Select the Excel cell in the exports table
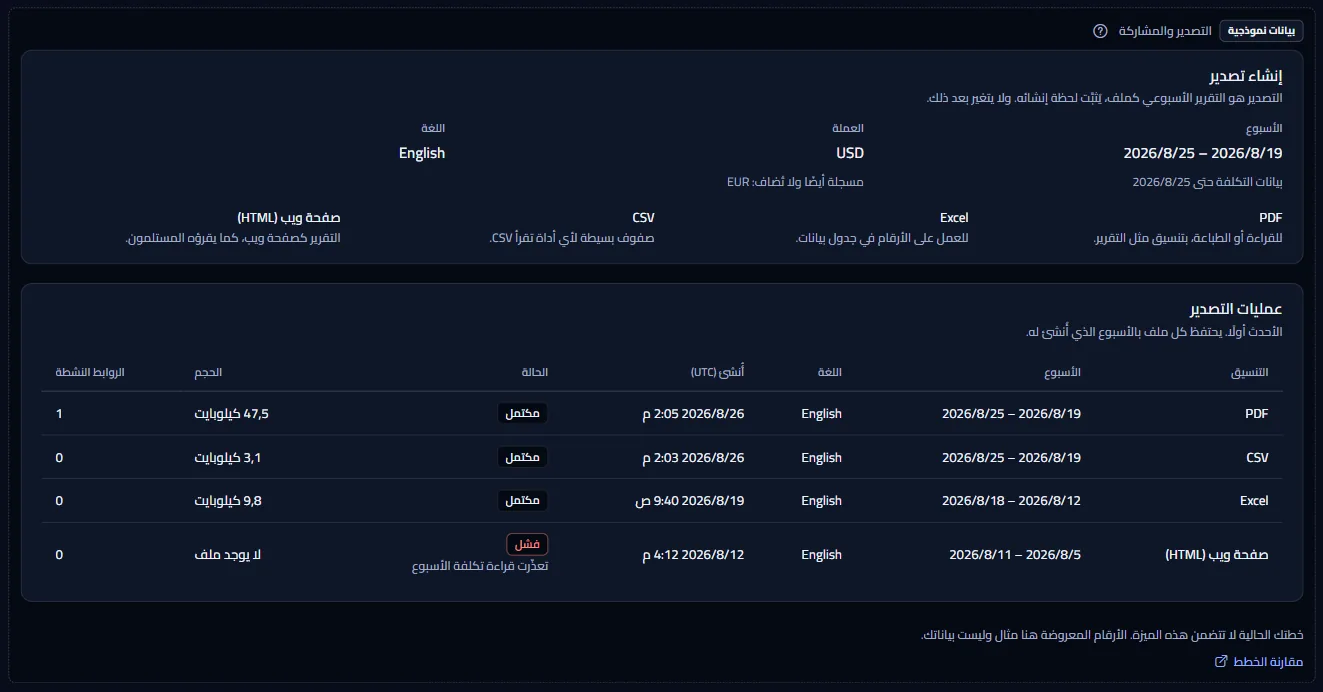The image size is (1323, 692). tap(1254, 501)
